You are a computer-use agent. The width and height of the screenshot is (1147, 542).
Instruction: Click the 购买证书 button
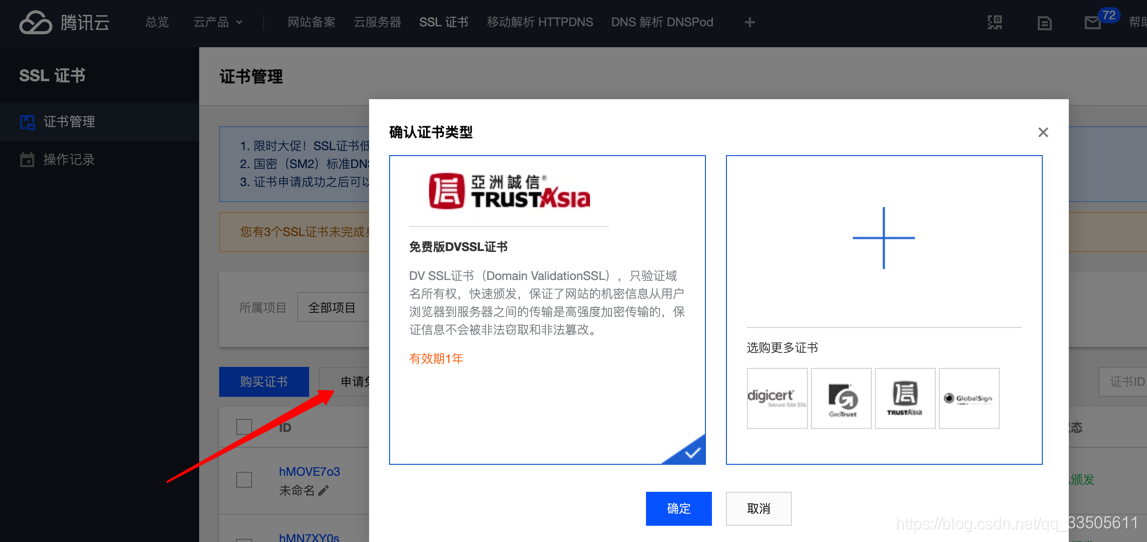coord(263,382)
